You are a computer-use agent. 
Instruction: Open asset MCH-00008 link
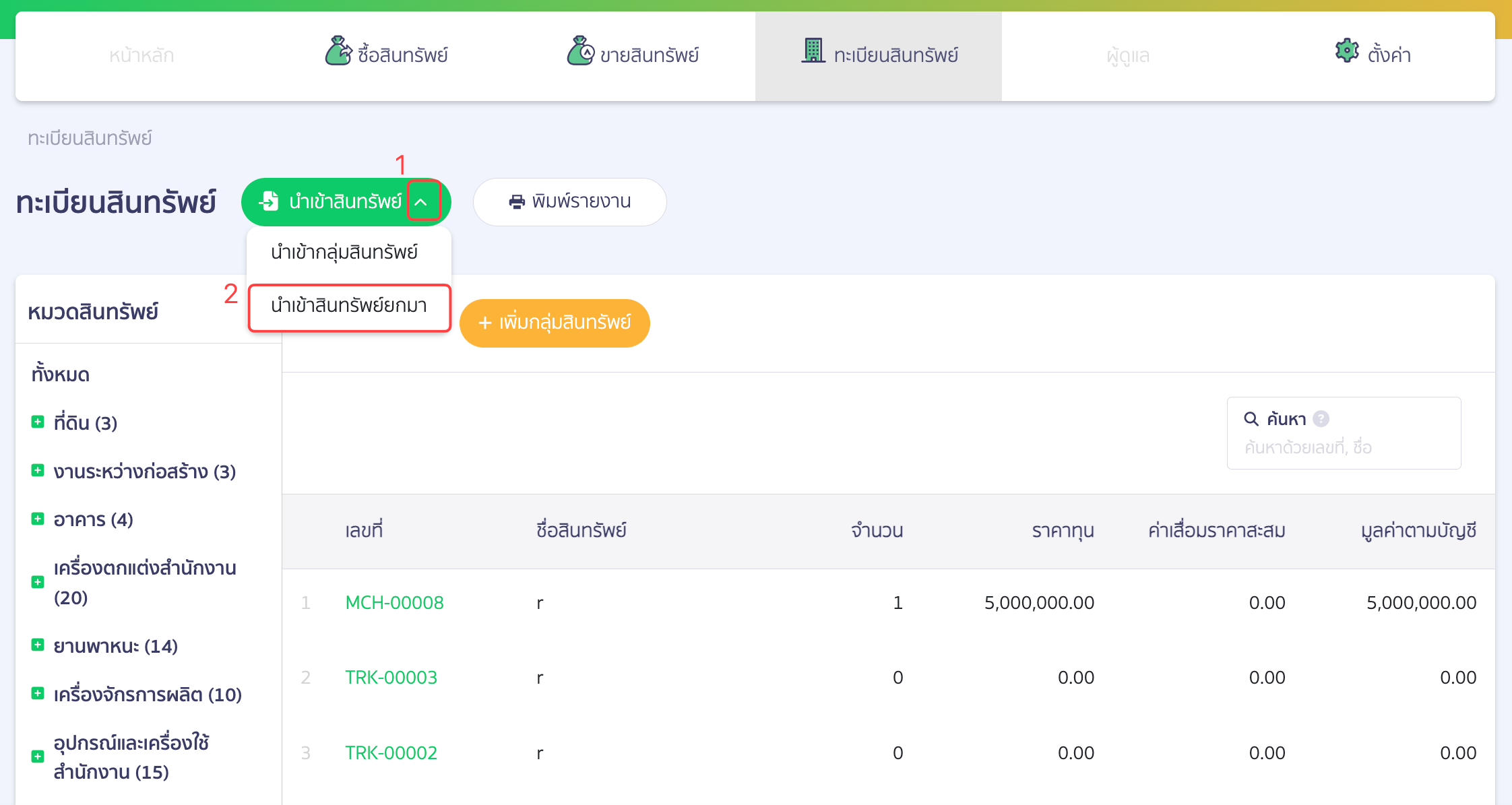[x=394, y=602]
